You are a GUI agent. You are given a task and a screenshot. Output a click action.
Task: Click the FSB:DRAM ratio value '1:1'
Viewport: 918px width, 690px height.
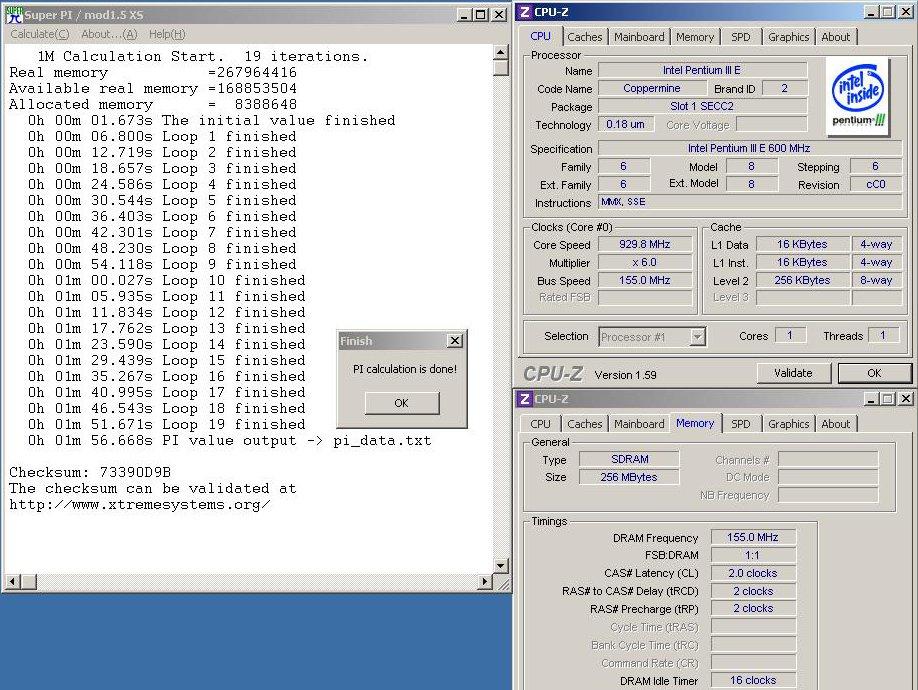click(753, 555)
